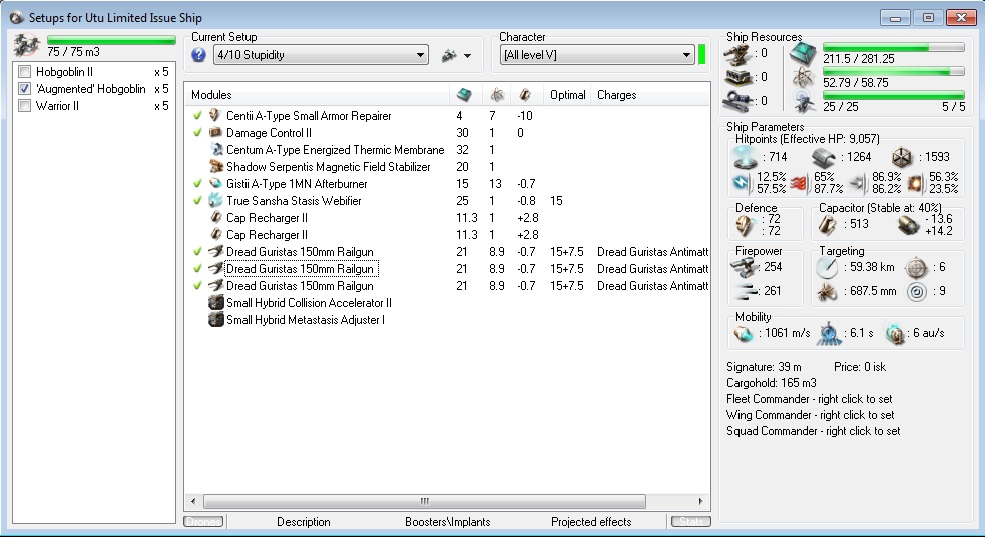Click the Signature 39 m value
The image size is (985, 537).
coord(764,367)
